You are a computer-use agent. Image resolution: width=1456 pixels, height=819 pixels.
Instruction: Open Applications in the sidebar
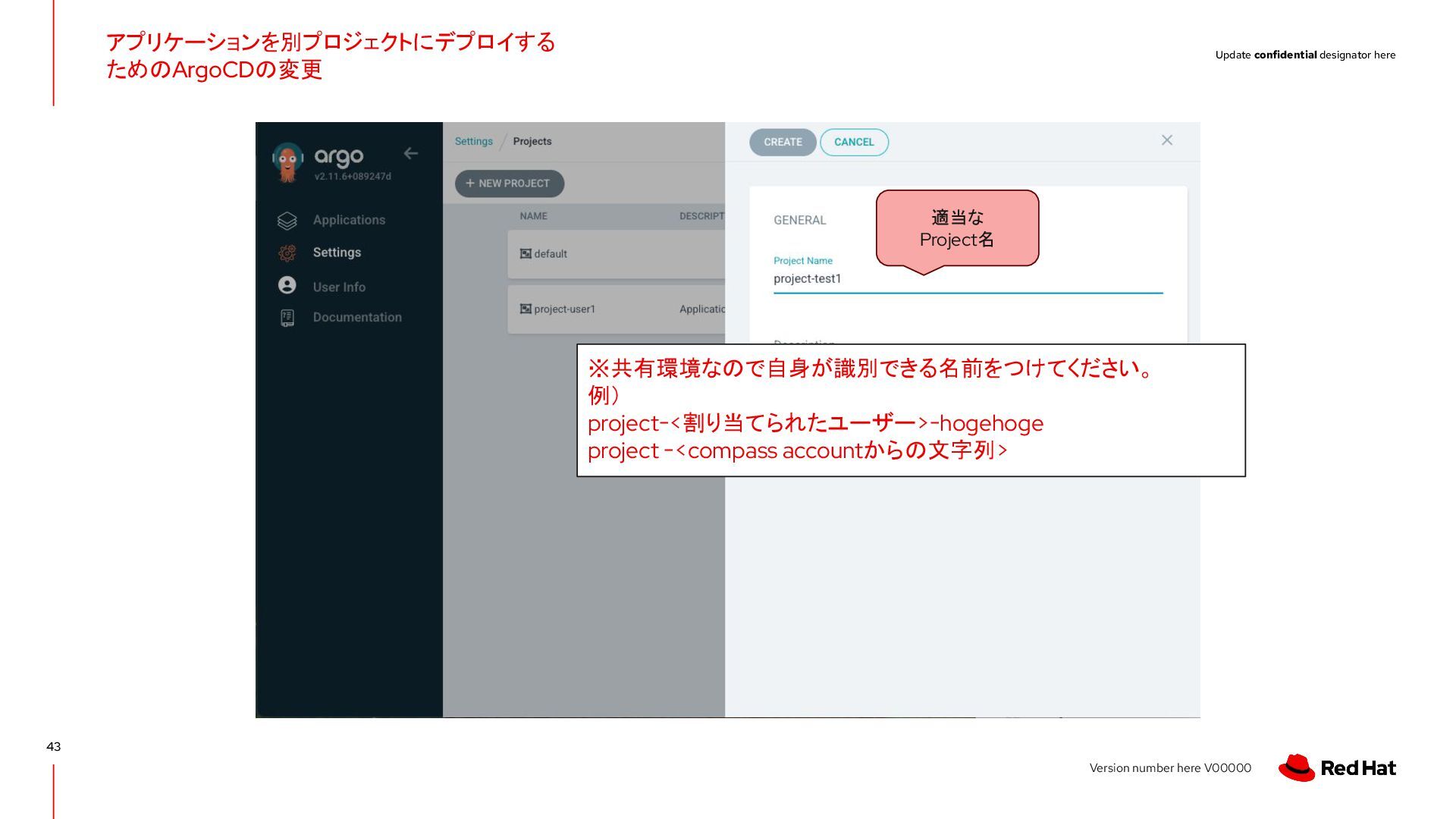point(349,220)
